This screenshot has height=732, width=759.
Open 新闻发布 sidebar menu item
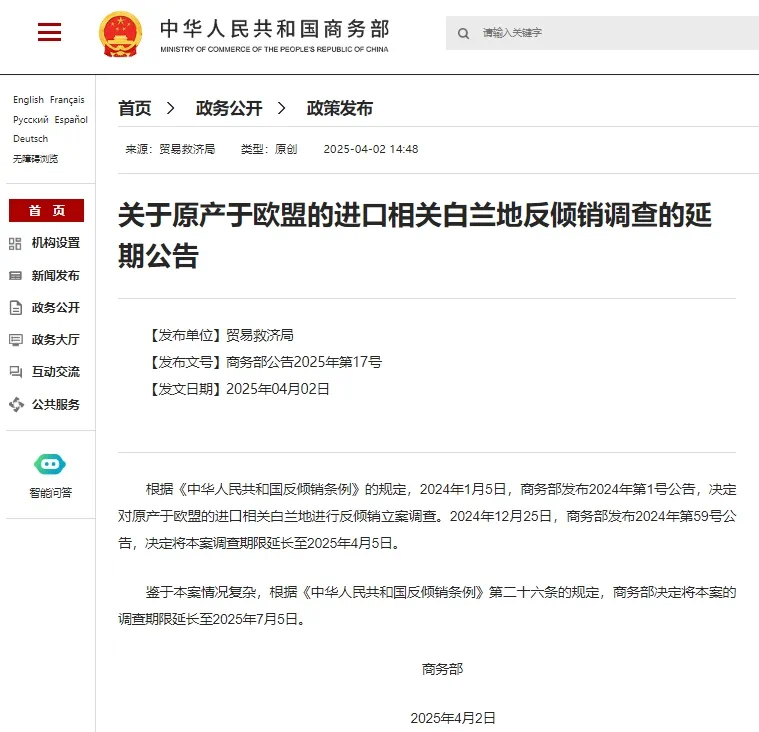tap(56, 275)
